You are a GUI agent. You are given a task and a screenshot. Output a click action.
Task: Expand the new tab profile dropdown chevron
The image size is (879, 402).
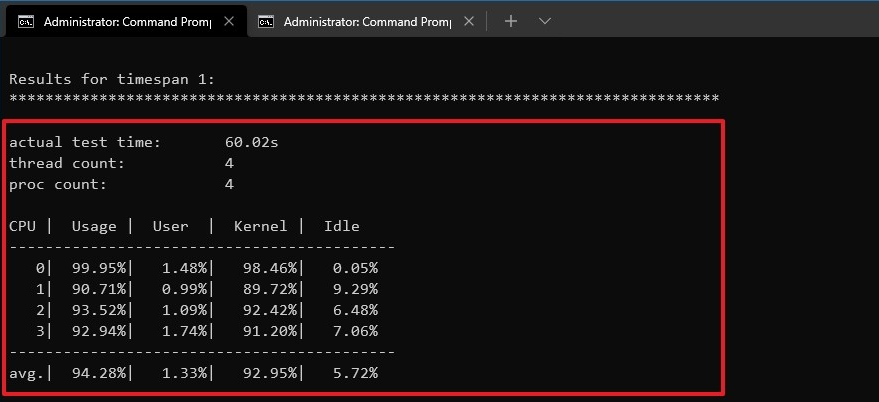(x=545, y=21)
